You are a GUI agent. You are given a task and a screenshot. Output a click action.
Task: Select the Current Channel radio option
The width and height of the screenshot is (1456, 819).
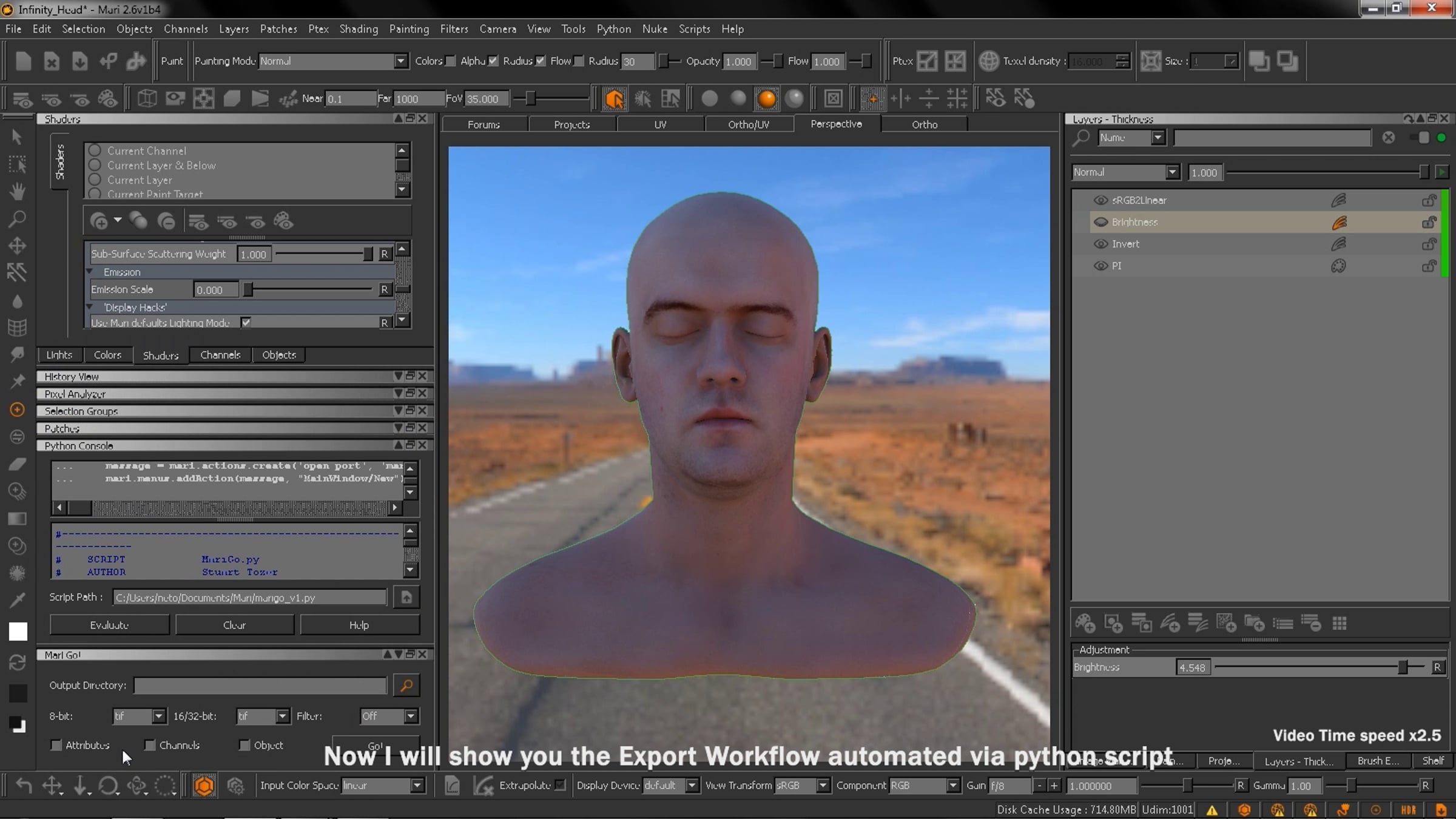click(95, 150)
